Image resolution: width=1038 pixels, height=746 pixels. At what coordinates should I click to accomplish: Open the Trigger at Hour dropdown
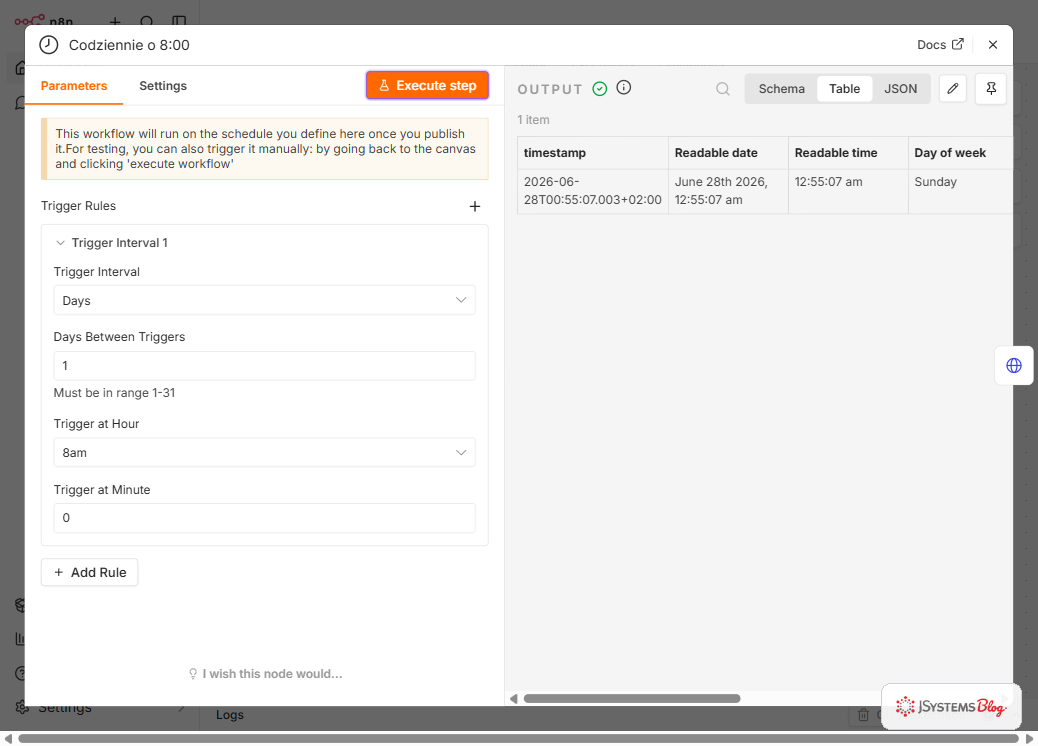(264, 453)
